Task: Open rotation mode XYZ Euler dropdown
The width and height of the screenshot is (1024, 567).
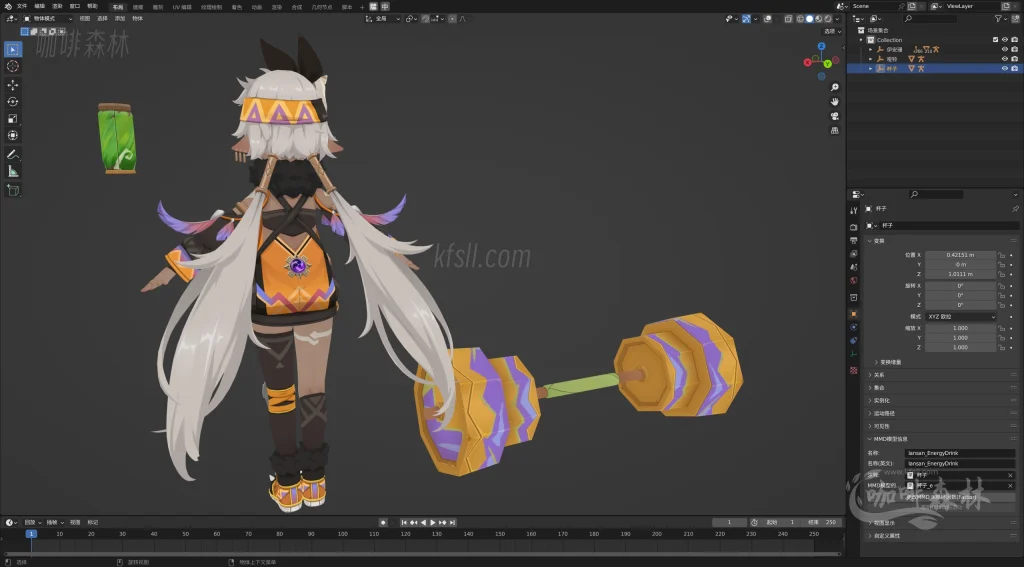Action: (961, 317)
